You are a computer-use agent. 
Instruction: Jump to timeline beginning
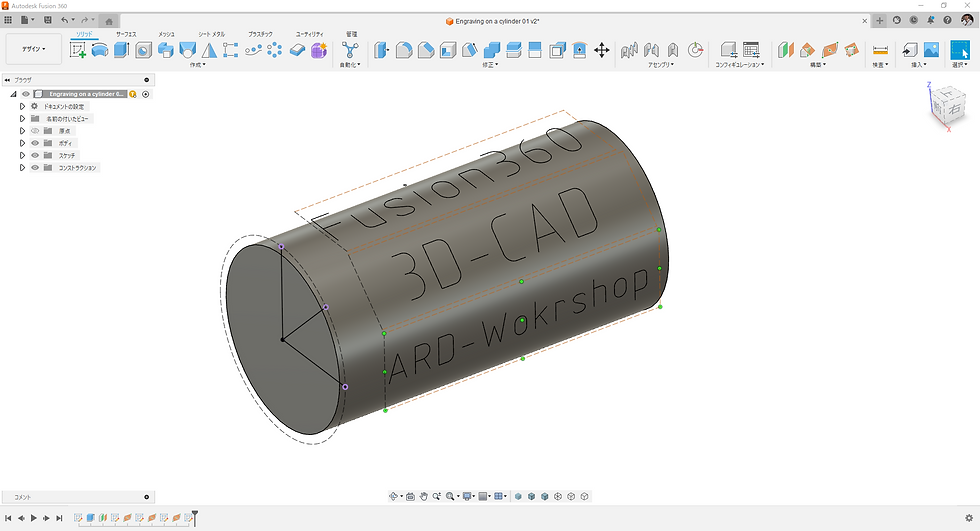pos(8,518)
